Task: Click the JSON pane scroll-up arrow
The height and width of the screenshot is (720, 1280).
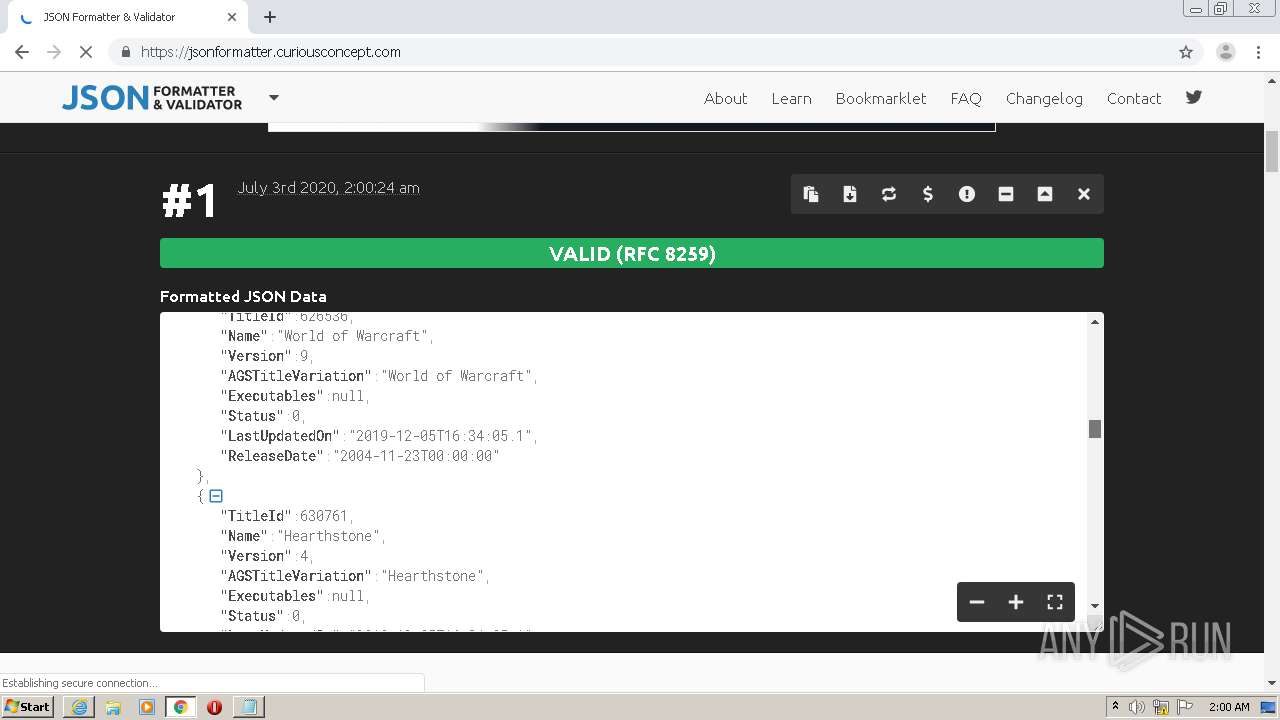Action: pyautogui.click(x=1095, y=322)
